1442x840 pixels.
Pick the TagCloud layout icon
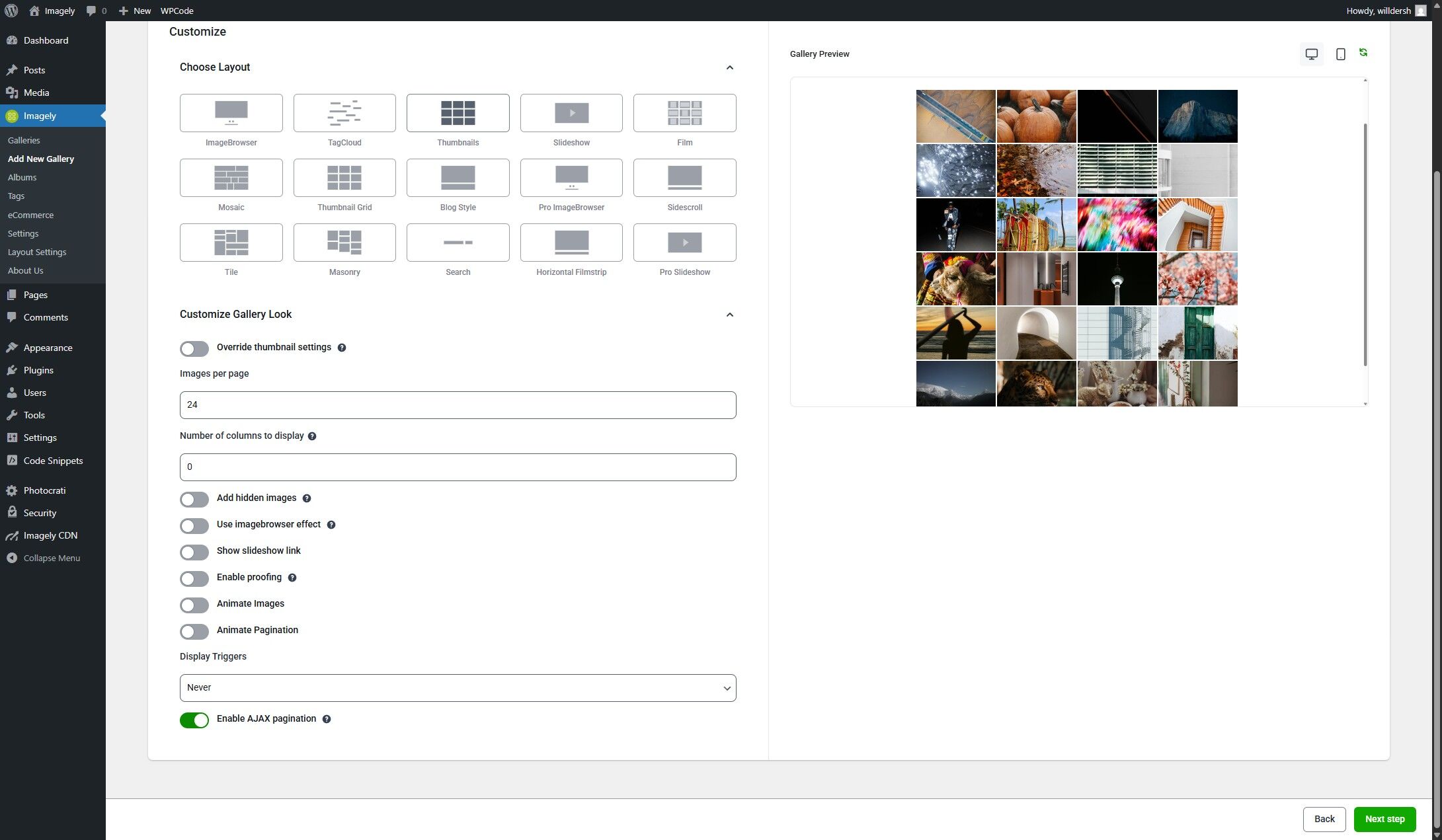[344, 113]
